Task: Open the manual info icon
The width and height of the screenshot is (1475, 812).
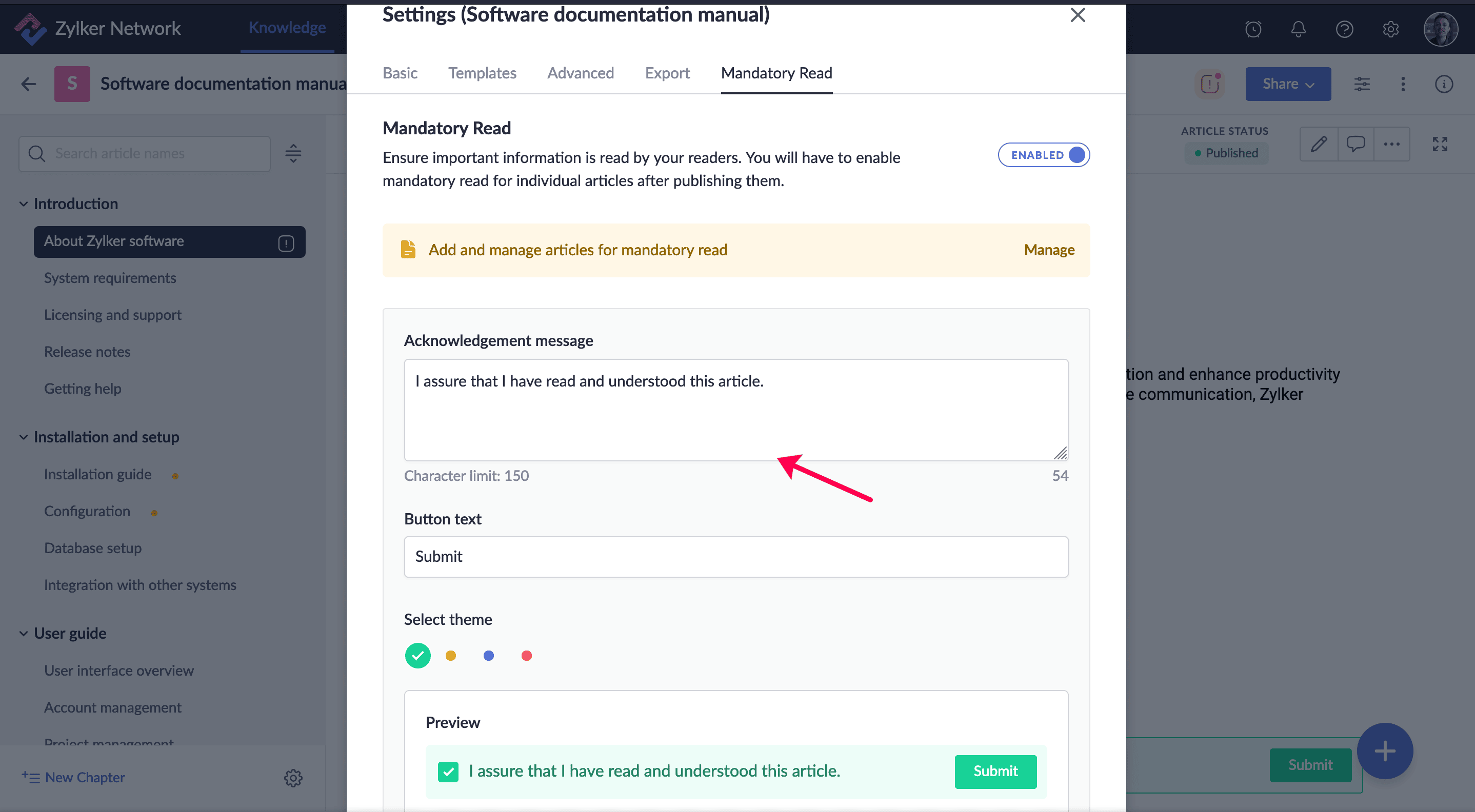Action: click(x=1444, y=84)
